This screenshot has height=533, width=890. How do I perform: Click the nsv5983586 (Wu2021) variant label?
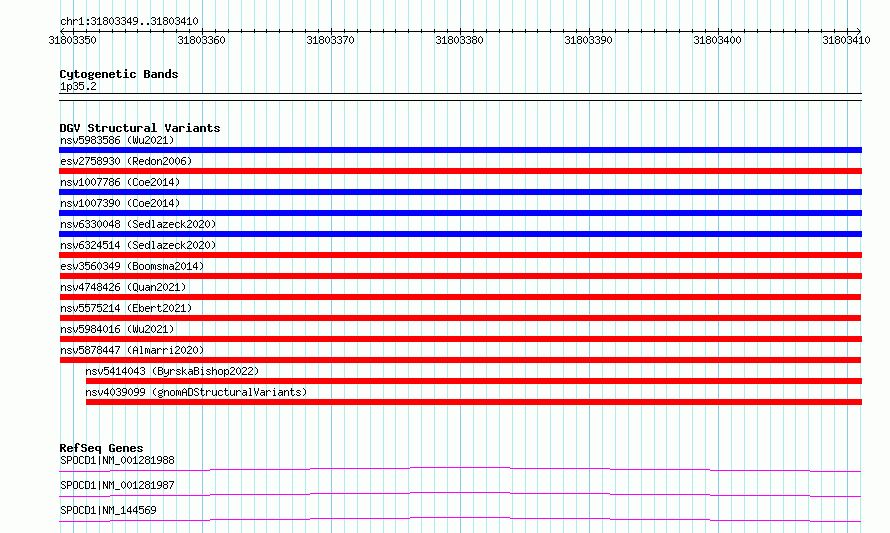(x=117, y=140)
